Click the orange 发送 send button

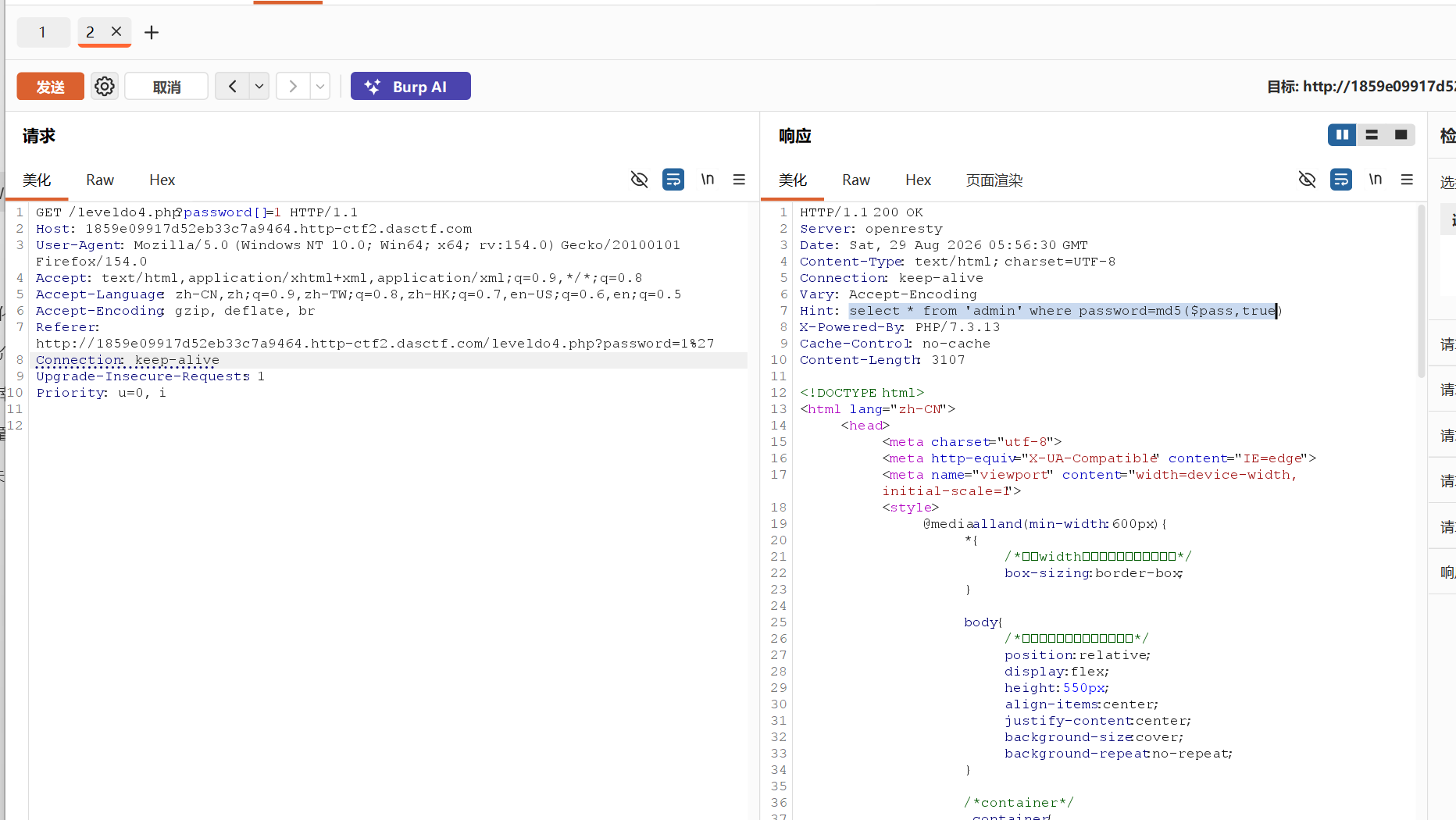[x=50, y=86]
